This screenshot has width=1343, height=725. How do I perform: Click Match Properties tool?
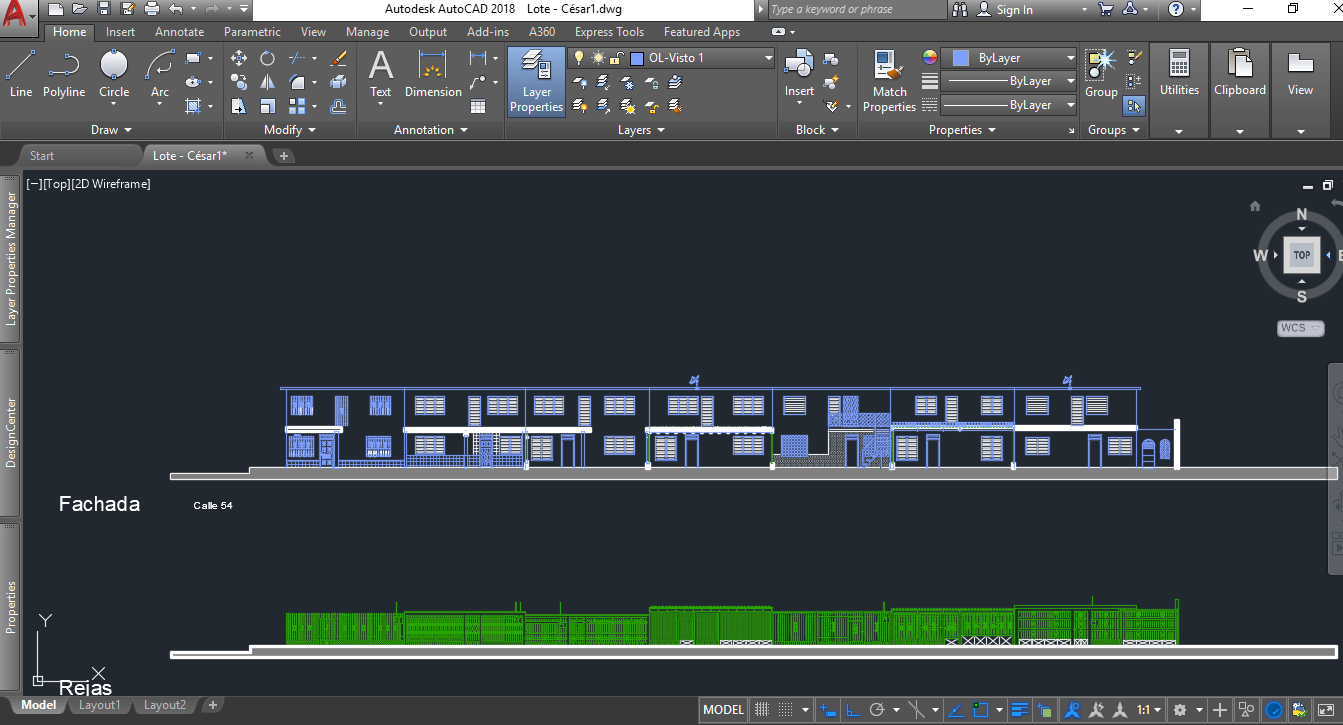(889, 81)
